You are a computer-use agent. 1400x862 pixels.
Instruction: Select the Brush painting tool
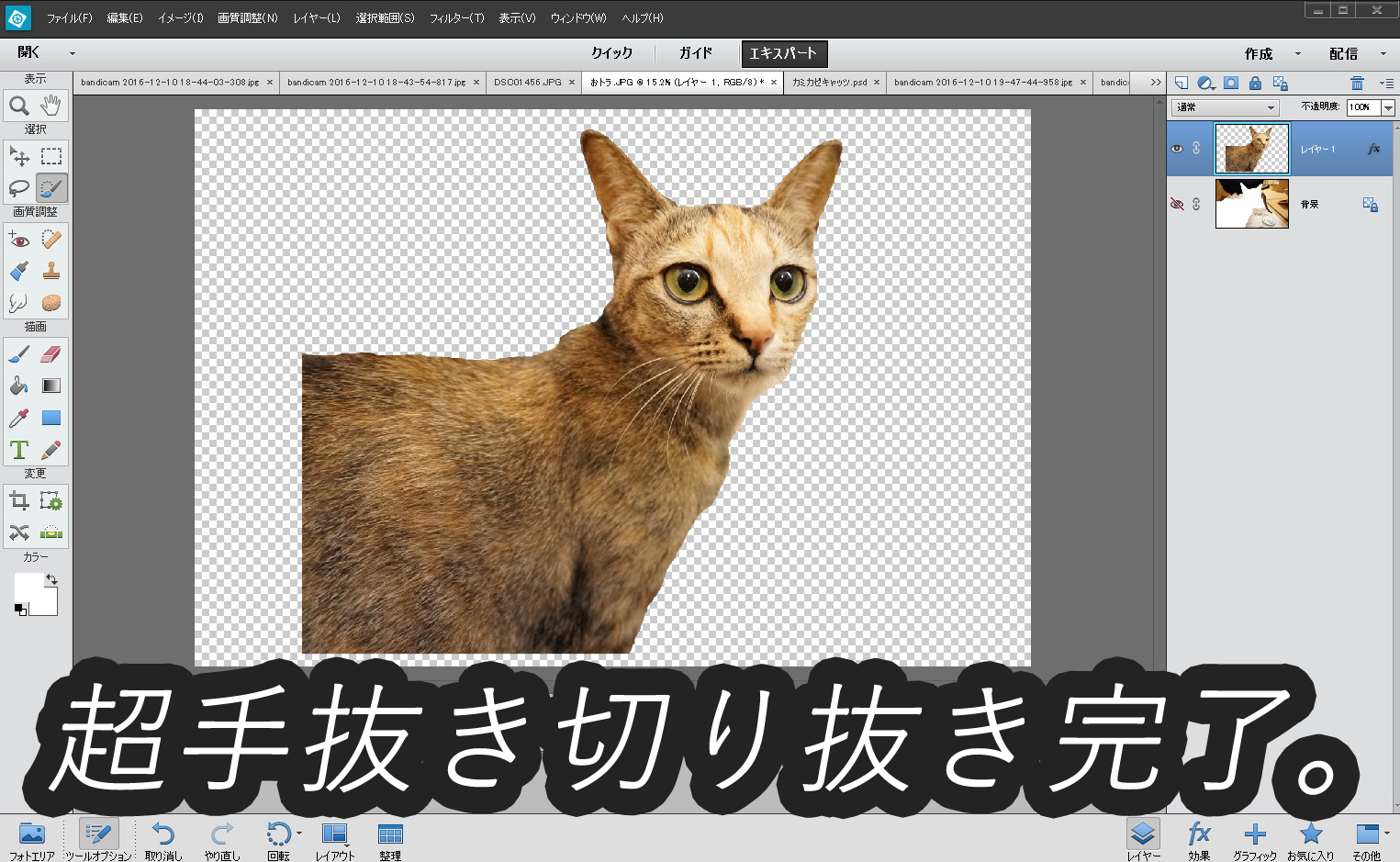pyautogui.click(x=19, y=354)
